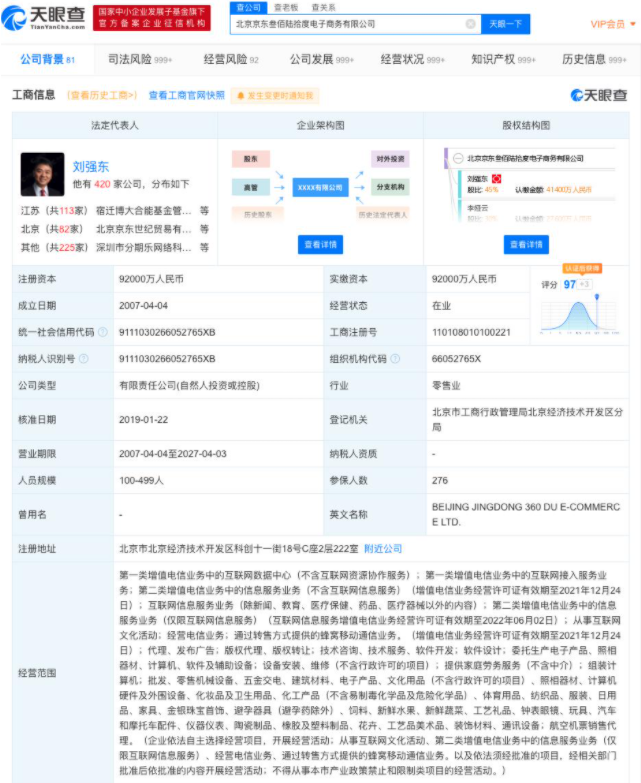Click the 2007-04-04 establishment date
Screen dimensions: 641x783
(143, 306)
